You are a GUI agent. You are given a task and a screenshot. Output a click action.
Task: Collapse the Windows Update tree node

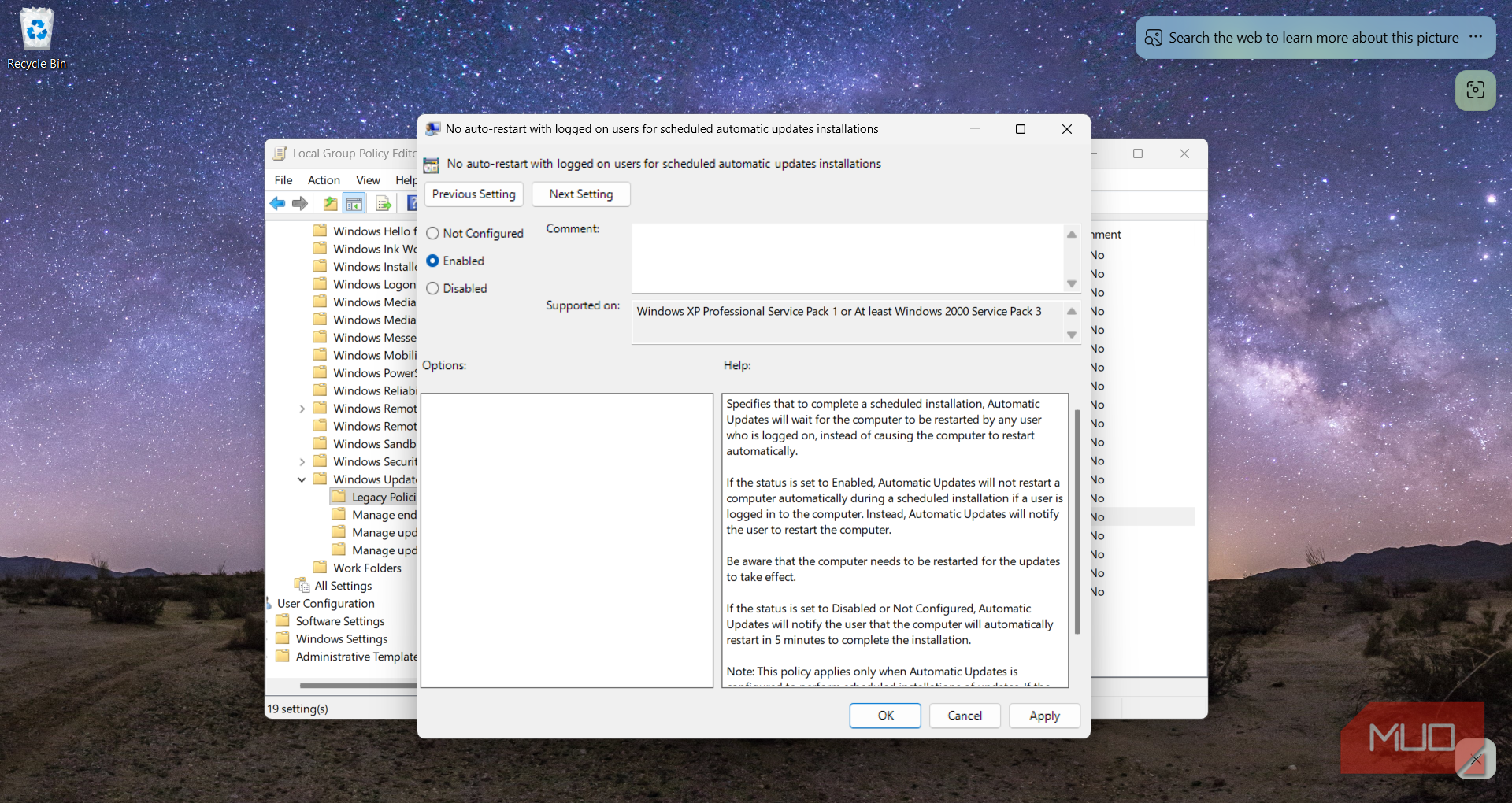(x=302, y=479)
